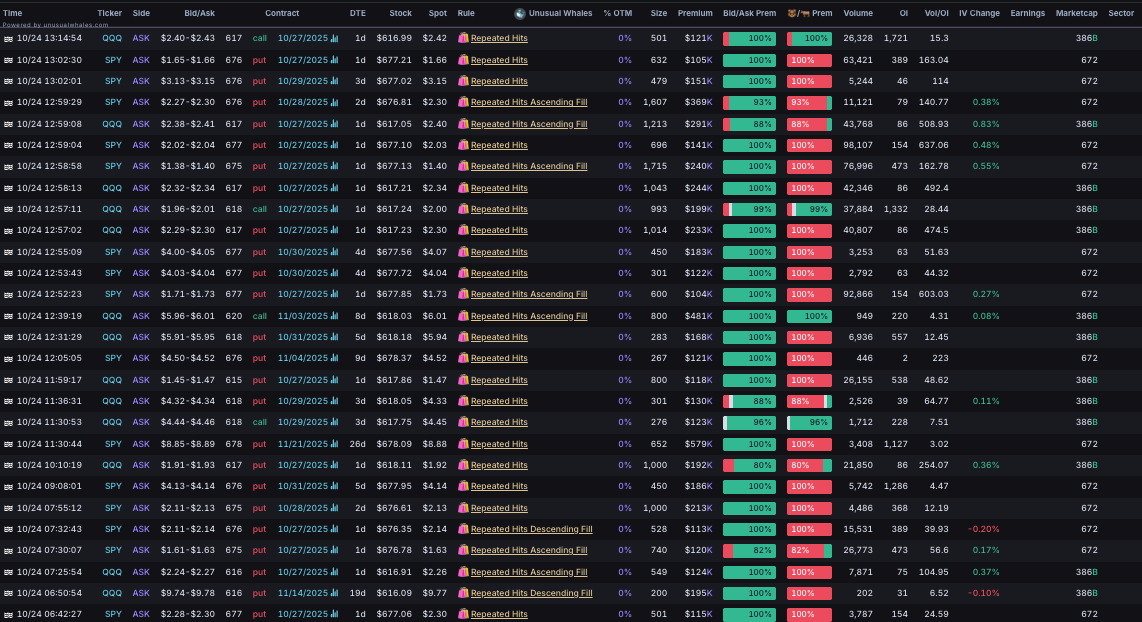Sort by the Premium column header

coord(695,13)
